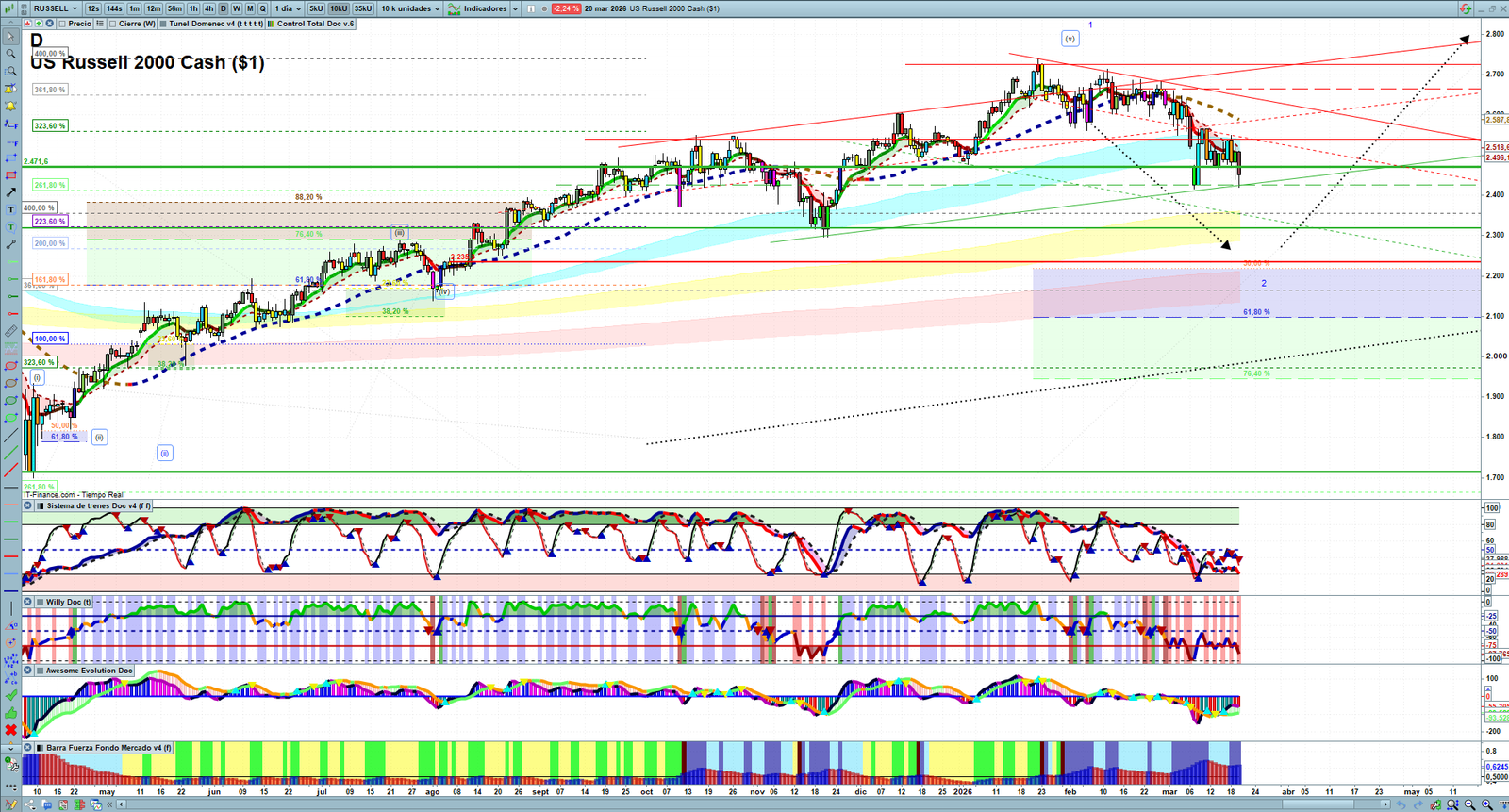Open the Indicadores button
This screenshot has height=812, width=1509.
477,8
